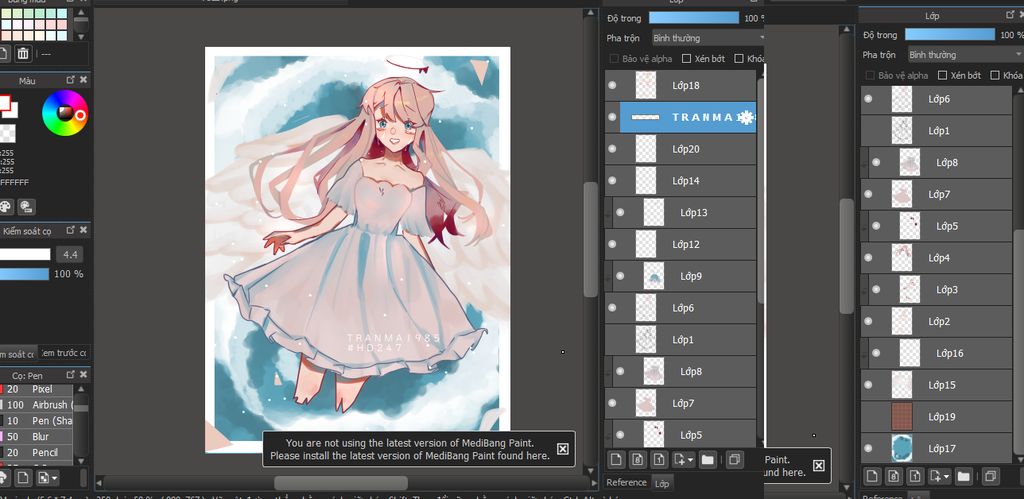Select layer Lớp14 in middle panel
This screenshot has width=1024, height=499.
click(x=680, y=181)
